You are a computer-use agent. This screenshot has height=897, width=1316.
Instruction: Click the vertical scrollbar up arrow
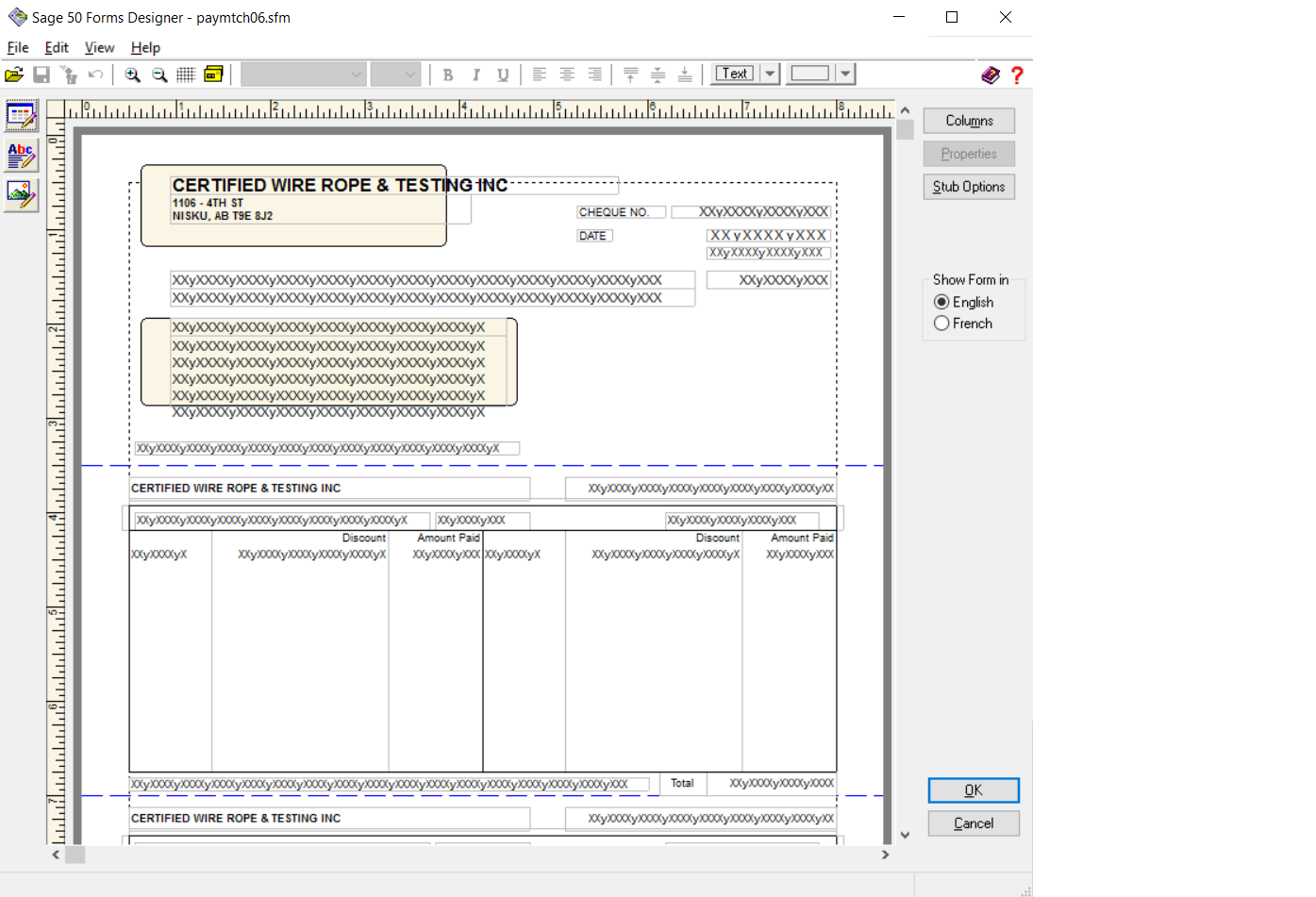[905, 110]
